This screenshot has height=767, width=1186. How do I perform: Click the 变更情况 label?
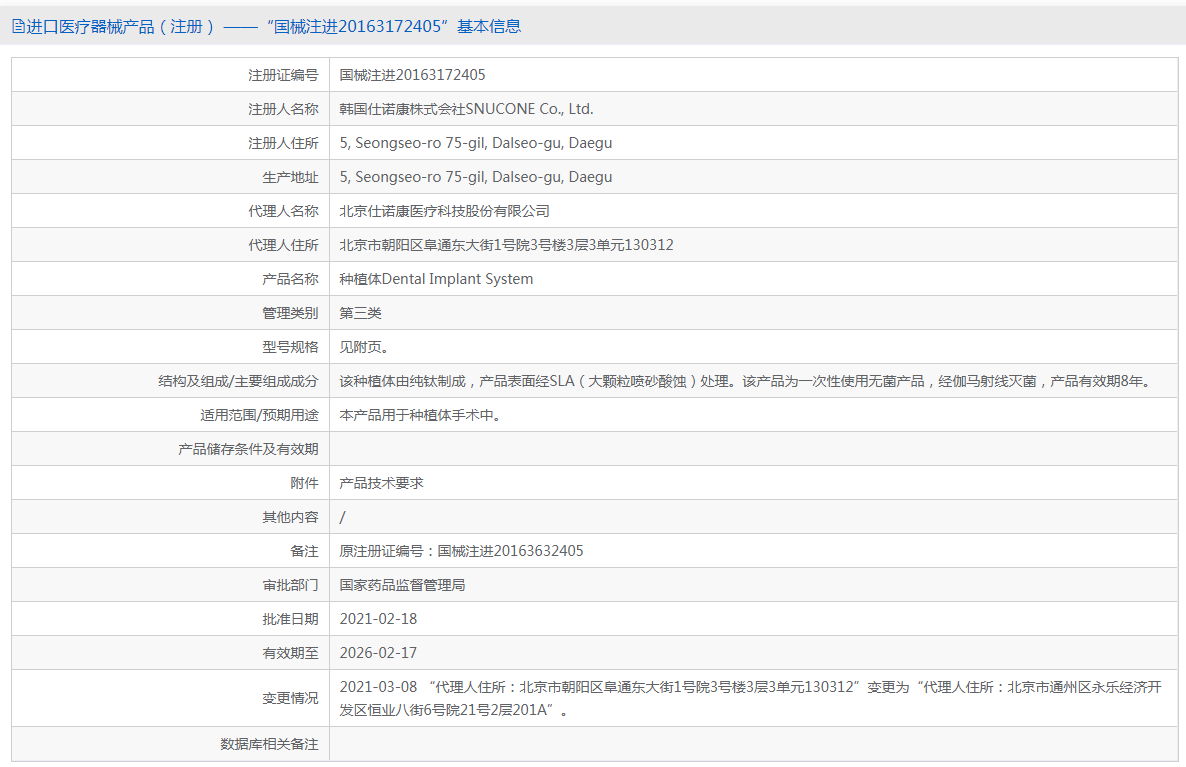tap(290, 699)
